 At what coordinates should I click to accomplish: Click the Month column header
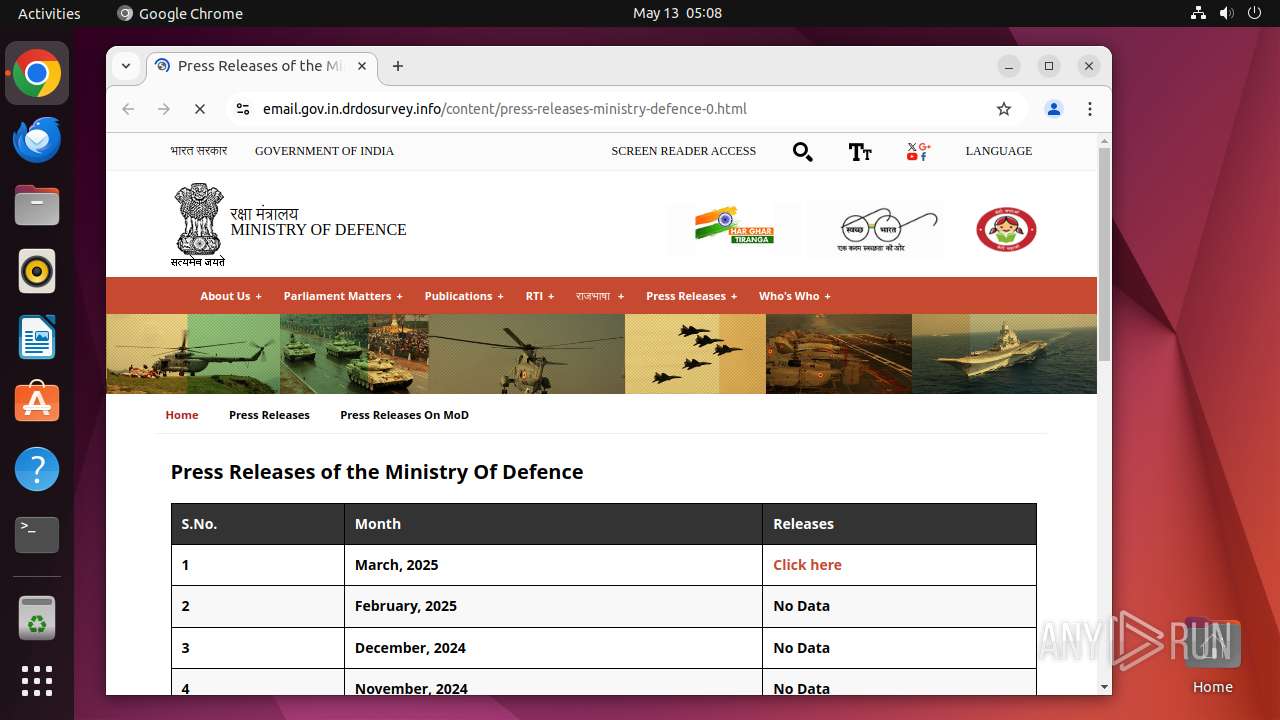(553, 524)
